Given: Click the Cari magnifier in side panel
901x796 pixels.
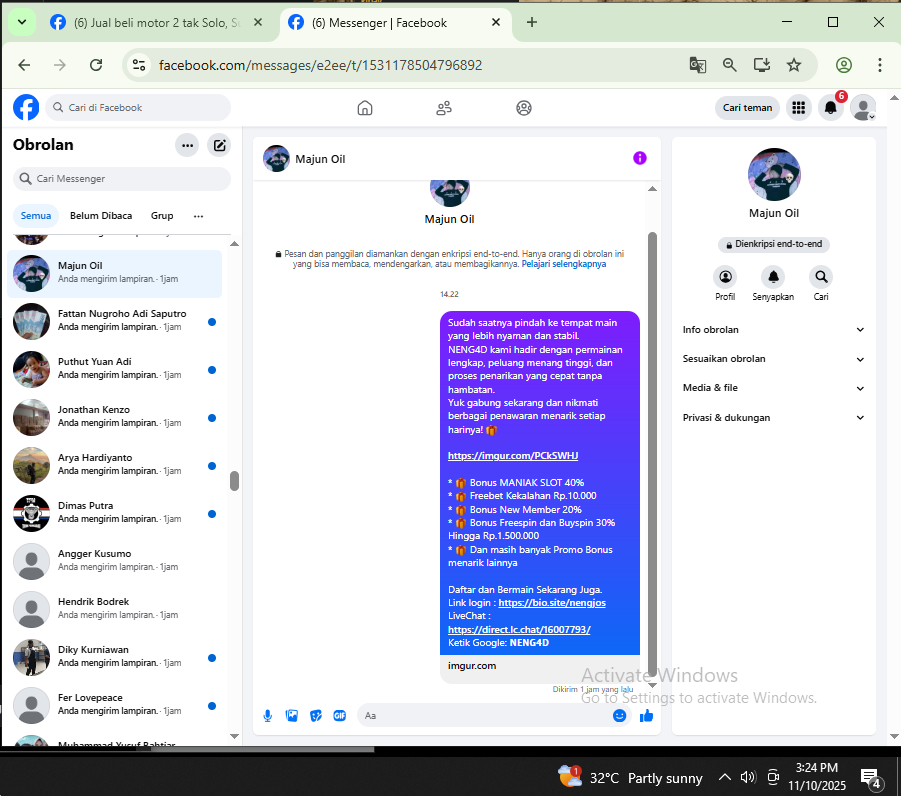Looking at the screenshot, I should tap(821, 277).
